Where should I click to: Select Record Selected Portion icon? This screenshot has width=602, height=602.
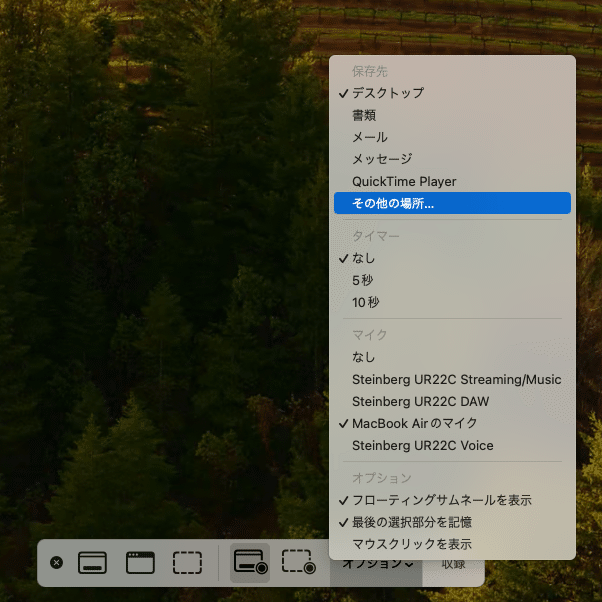299,562
